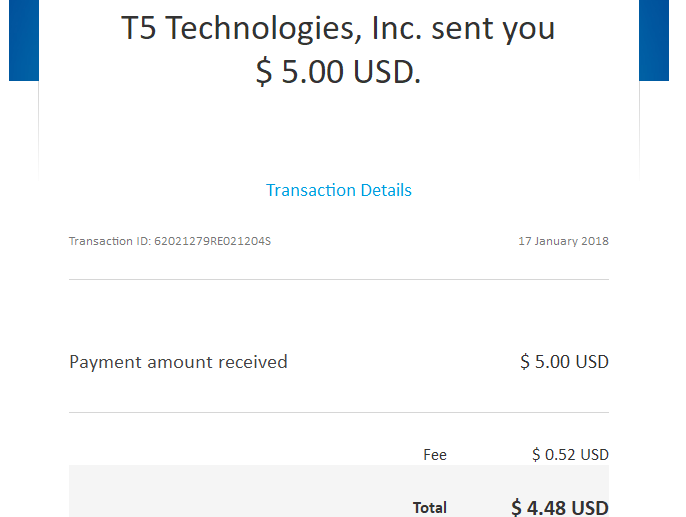Click the $ 5.00 USD payment amount value
The height and width of the screenshot is (517, 686).
click(x=564, y=362)
